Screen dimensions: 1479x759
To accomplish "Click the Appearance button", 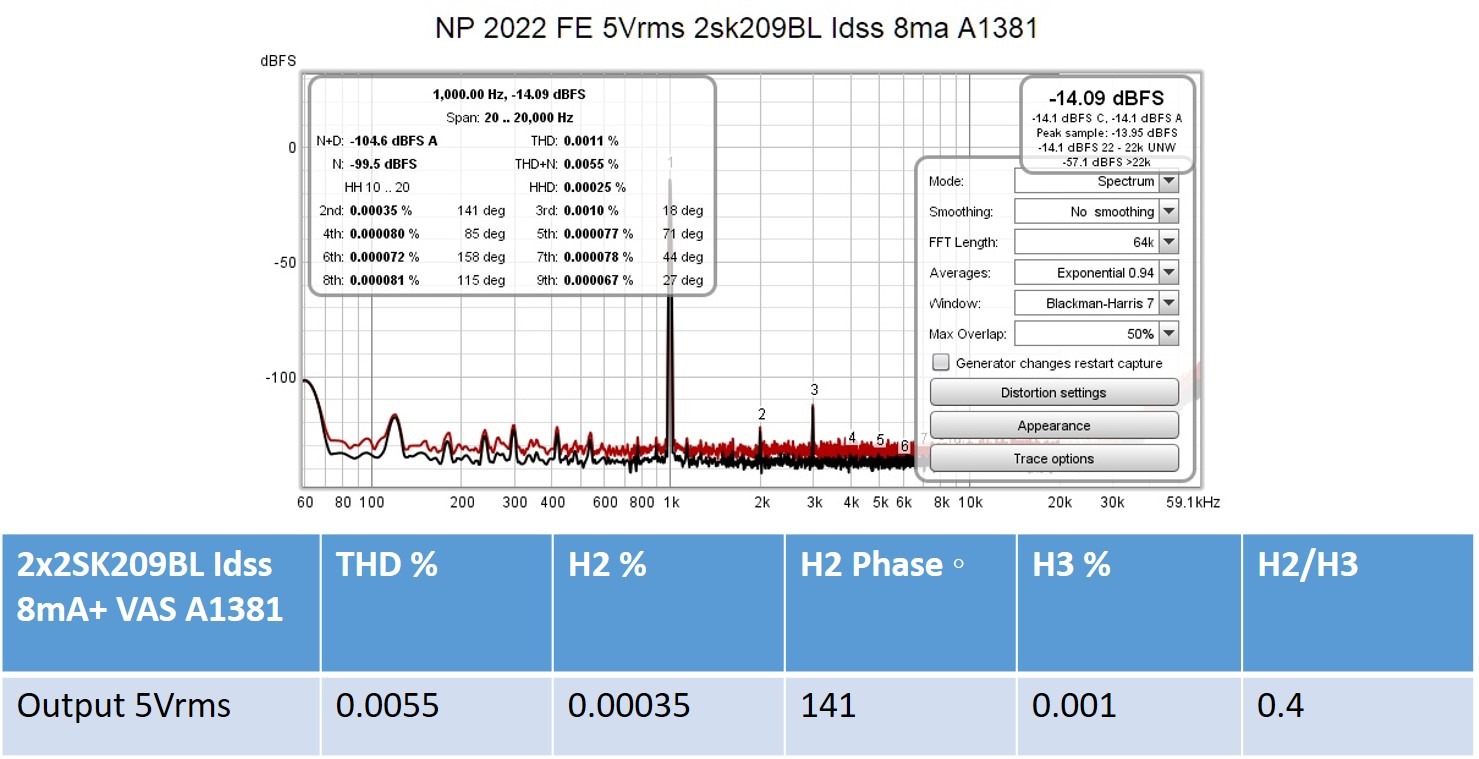I will (x=1054, y=425).
